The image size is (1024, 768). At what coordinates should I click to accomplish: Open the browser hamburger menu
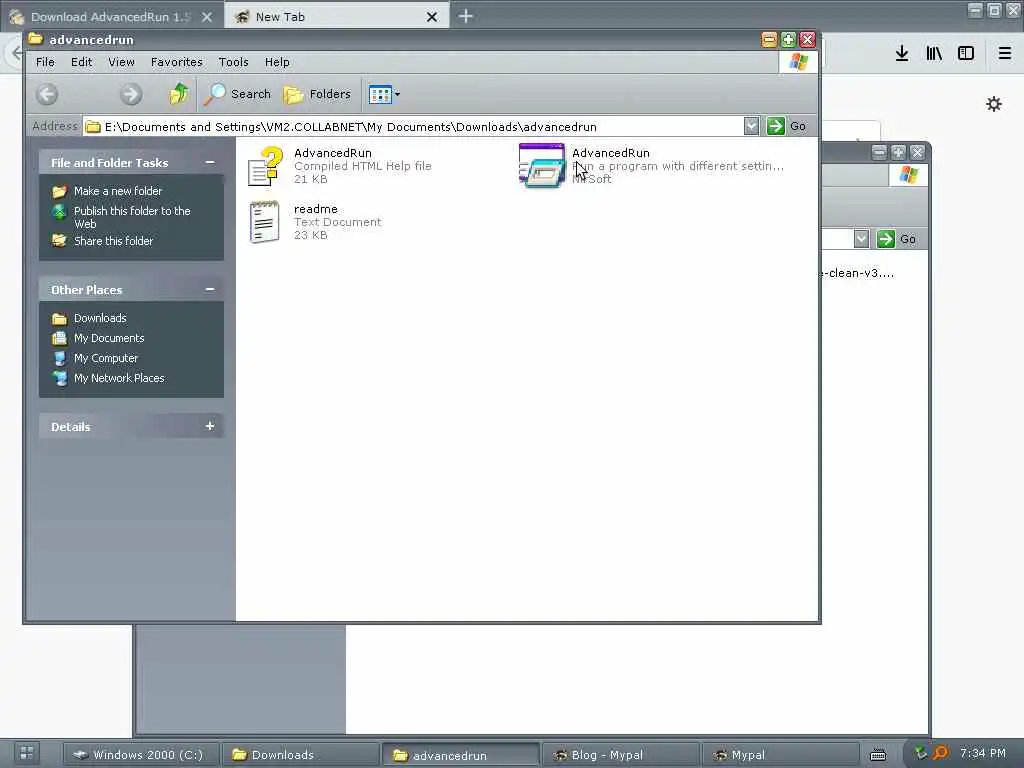click(1005, 54)
